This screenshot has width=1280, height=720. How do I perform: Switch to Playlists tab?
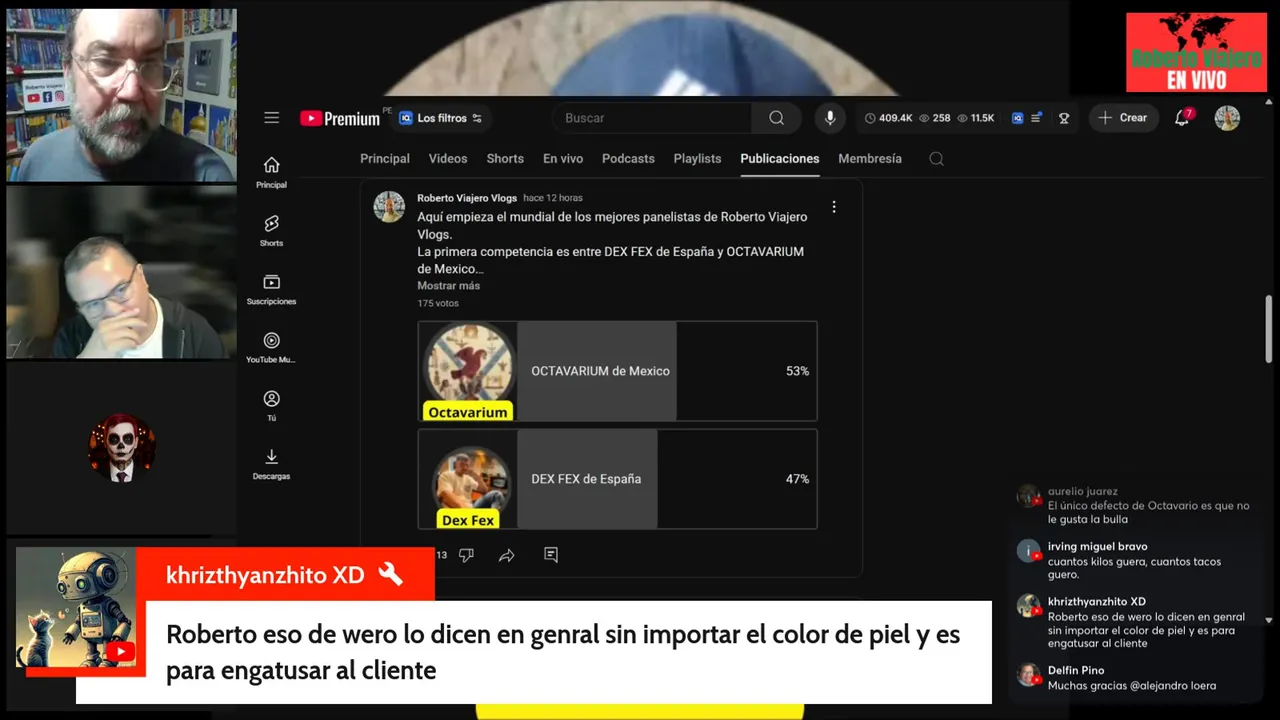tap(697, 159)
